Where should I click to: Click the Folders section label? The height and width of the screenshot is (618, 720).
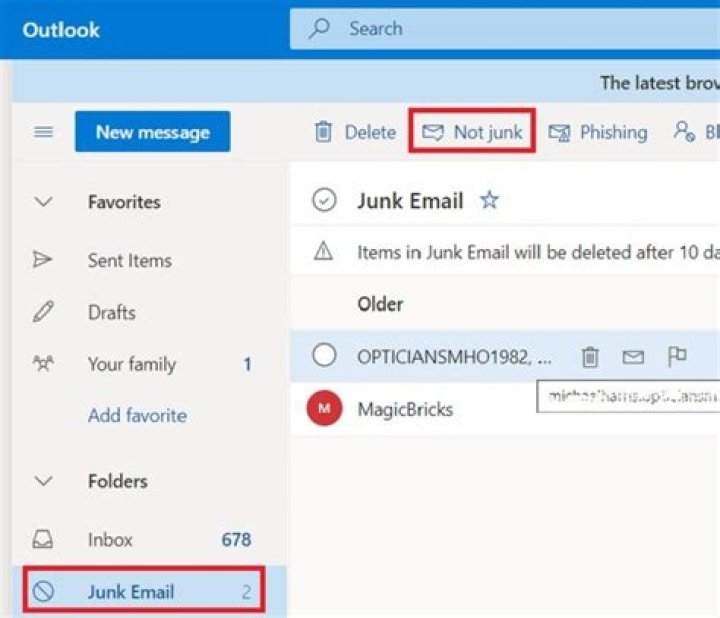pyautogui.click(x=118, y=481)
